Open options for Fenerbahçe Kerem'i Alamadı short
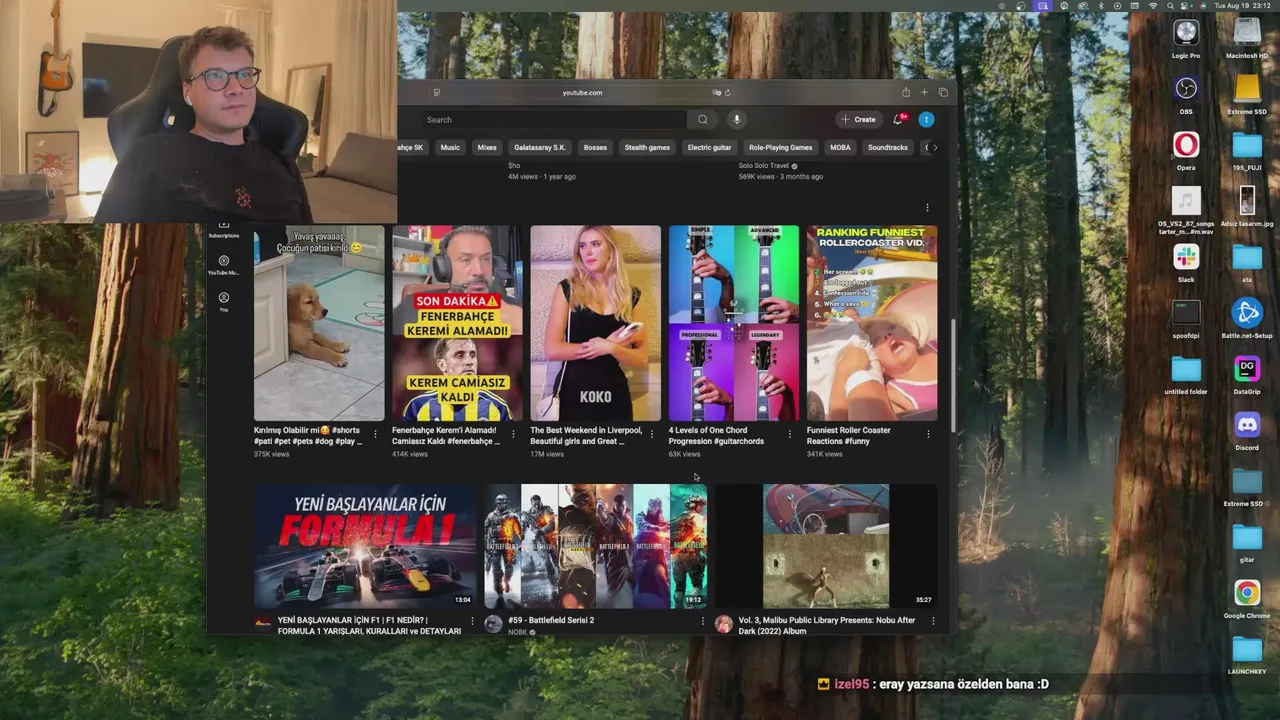Image resolution: width=1280 pixels, height=720 pixels. pyautogui.click(x=513, y=434)
